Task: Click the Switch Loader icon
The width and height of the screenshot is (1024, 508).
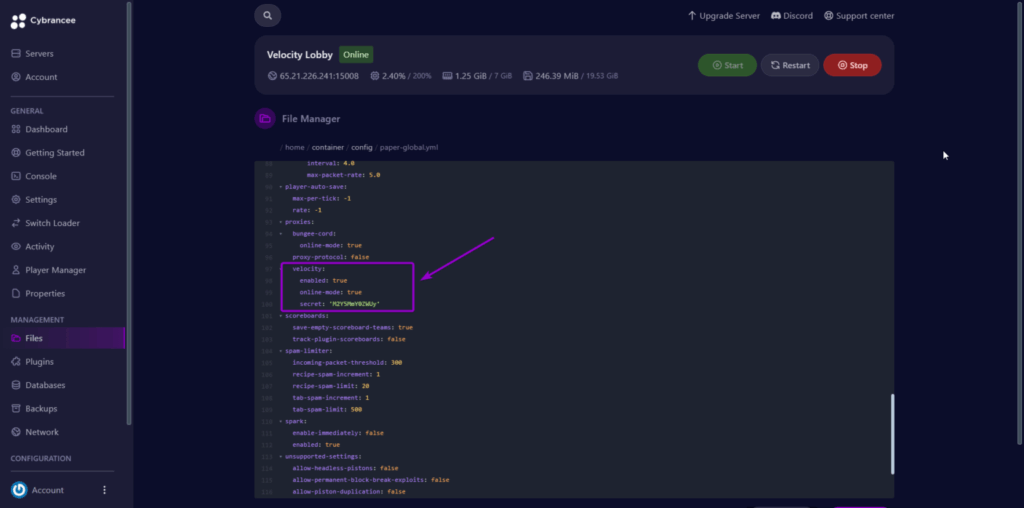Action: (16, 223)
